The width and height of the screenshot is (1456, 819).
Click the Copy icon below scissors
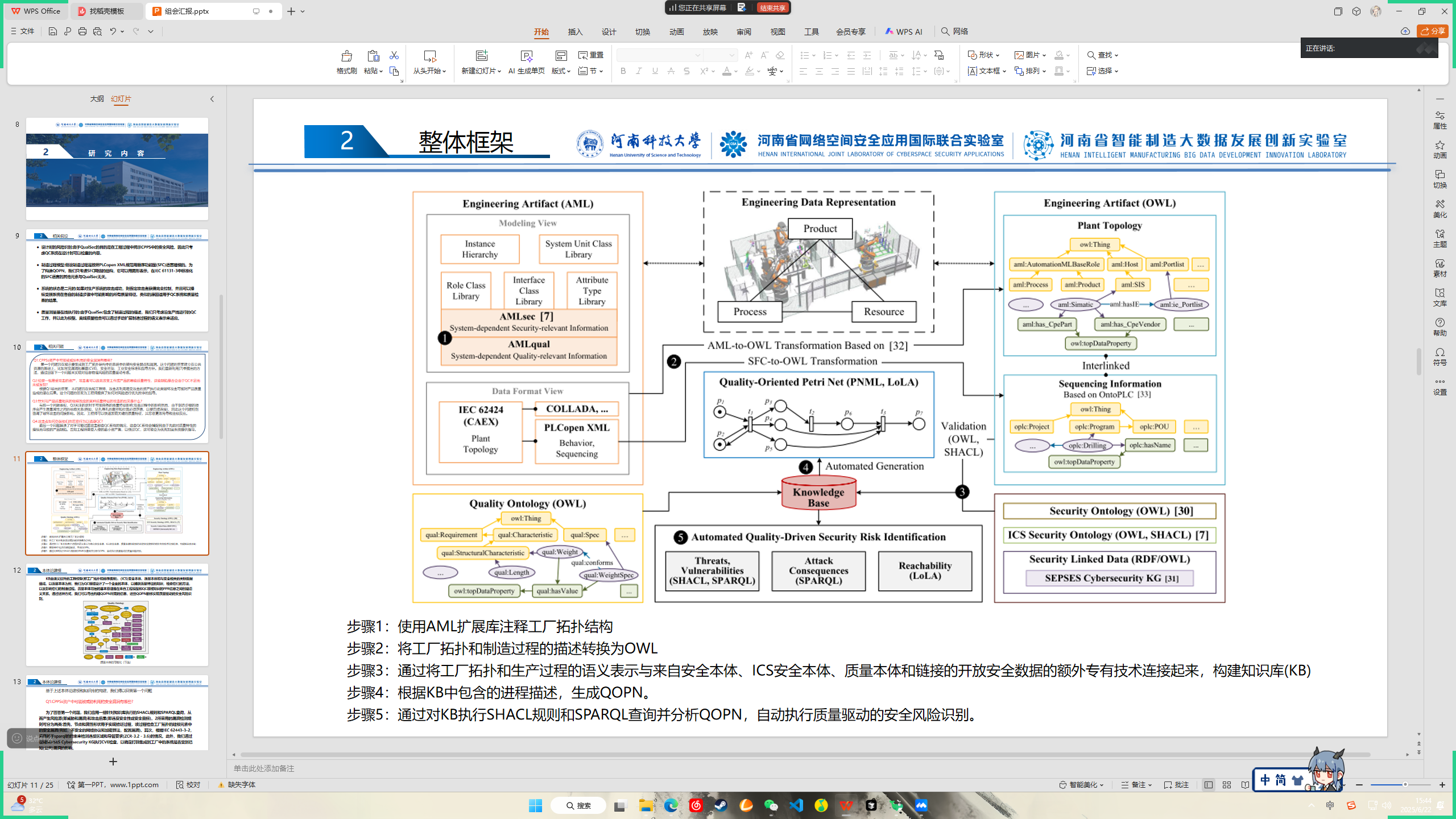point(394,71)
